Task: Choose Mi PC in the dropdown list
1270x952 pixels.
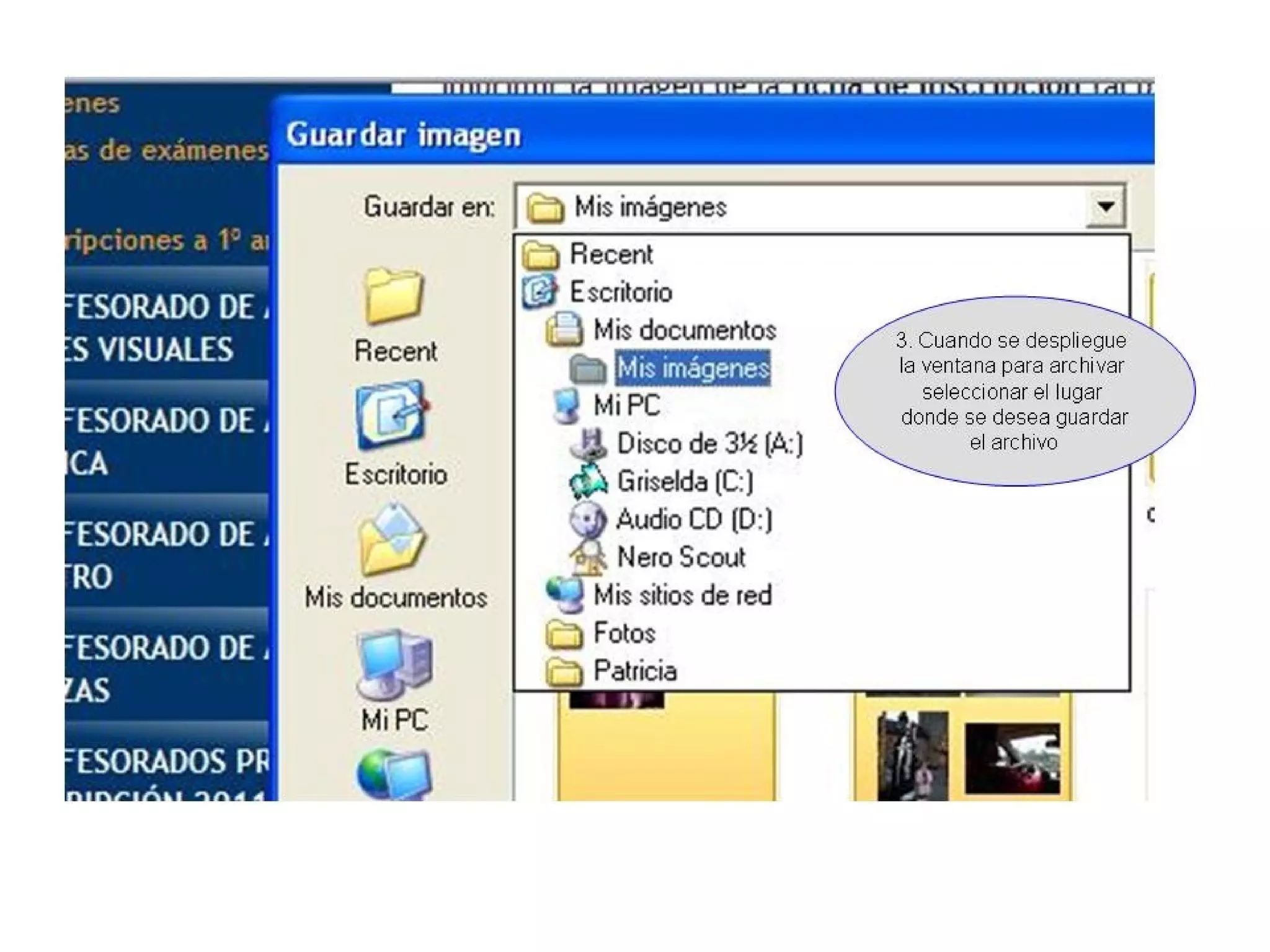Action: pyautogui.click(x=626, y=406)
